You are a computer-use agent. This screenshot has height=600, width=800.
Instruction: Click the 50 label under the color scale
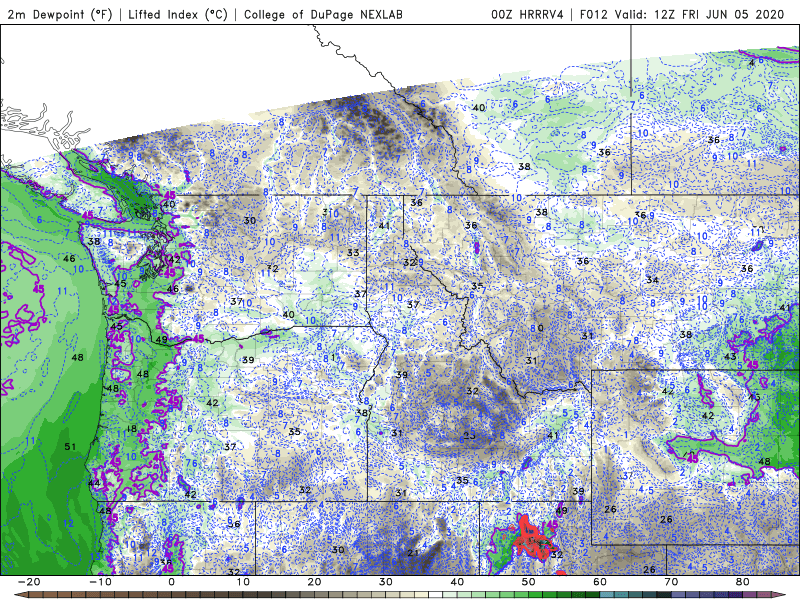529,582
